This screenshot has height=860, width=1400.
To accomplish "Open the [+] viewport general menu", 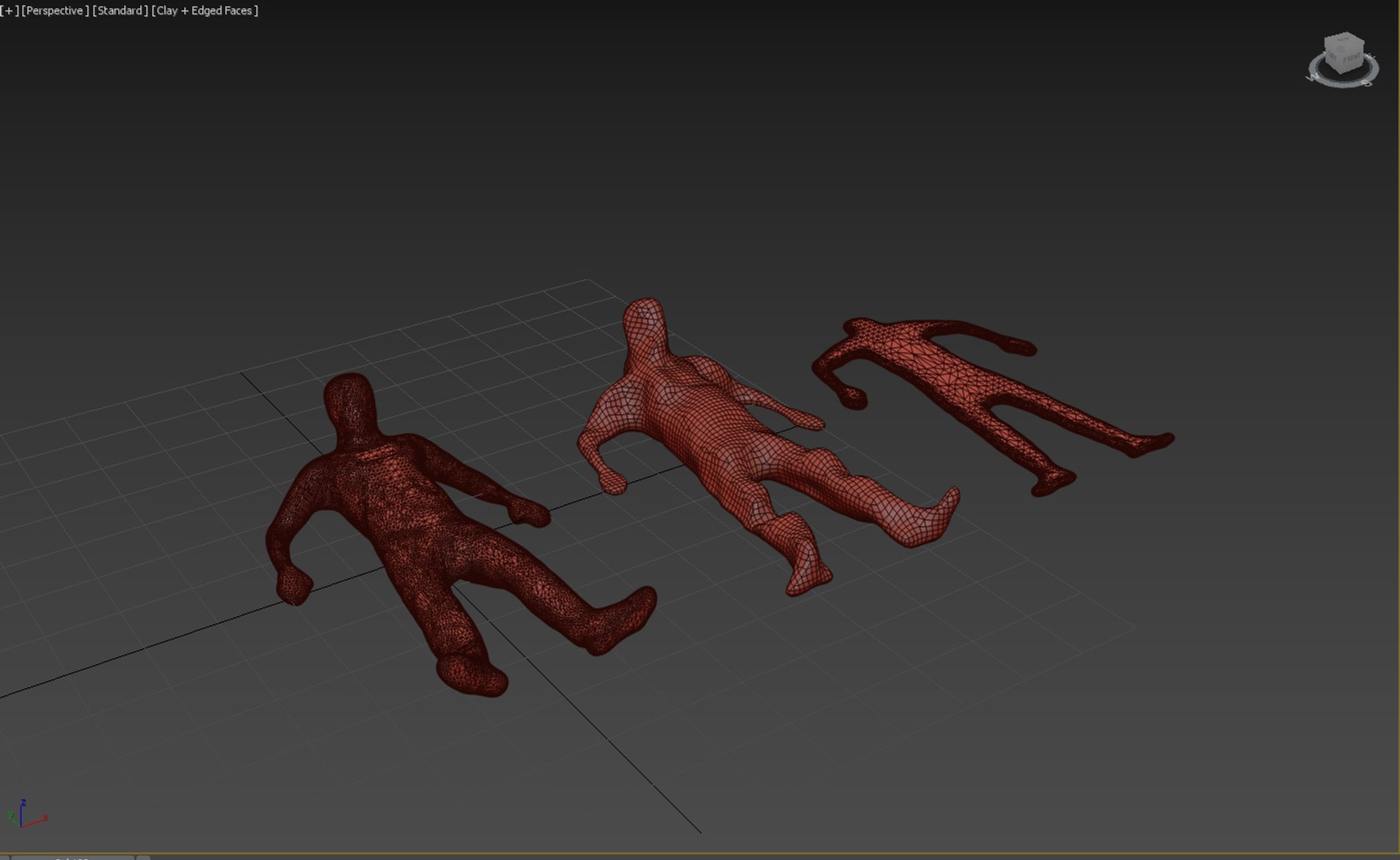I will tap(10, 11).
